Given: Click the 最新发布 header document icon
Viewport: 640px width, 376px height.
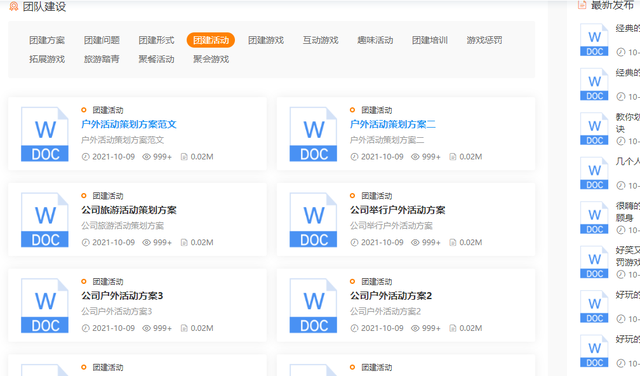Looking at the screenshot, I should (x=582, y=5).
